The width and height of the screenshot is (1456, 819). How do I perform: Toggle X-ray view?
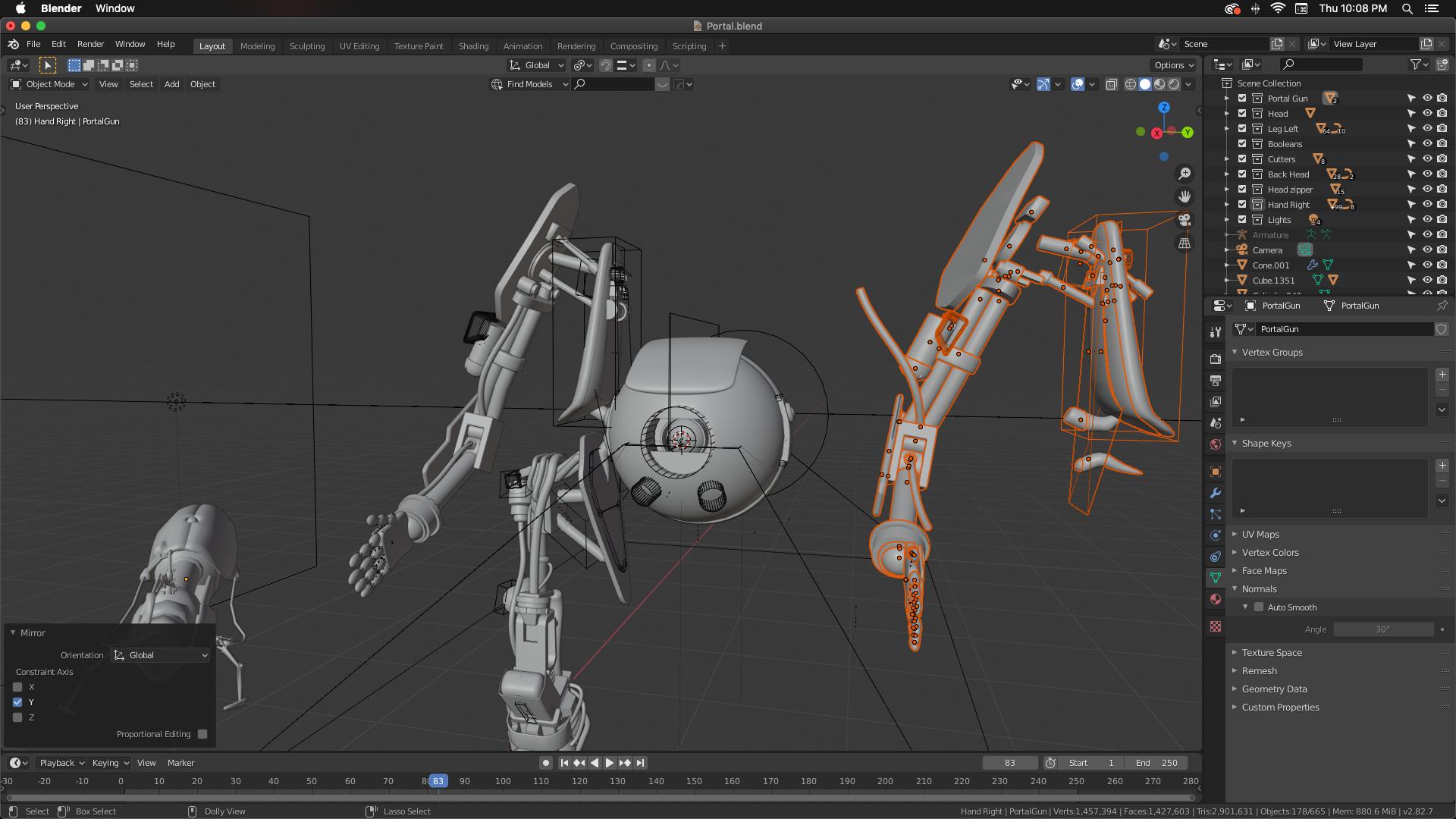click(1112, 84)
